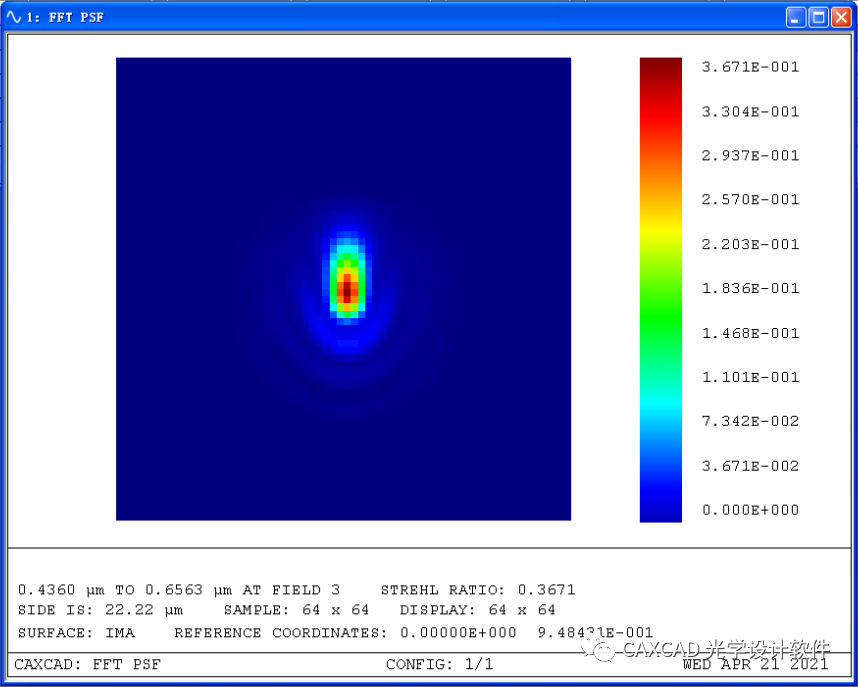Click the 2.570E-001 scale label
Viewport: 858px width, 687px height.
click(x=750, y=199)
